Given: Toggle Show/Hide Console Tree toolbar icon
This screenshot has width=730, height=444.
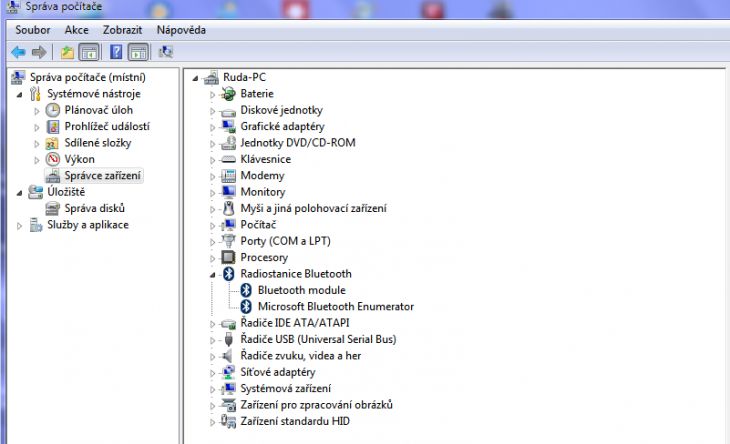Looking at the screenshot, I should pos(89,52).
